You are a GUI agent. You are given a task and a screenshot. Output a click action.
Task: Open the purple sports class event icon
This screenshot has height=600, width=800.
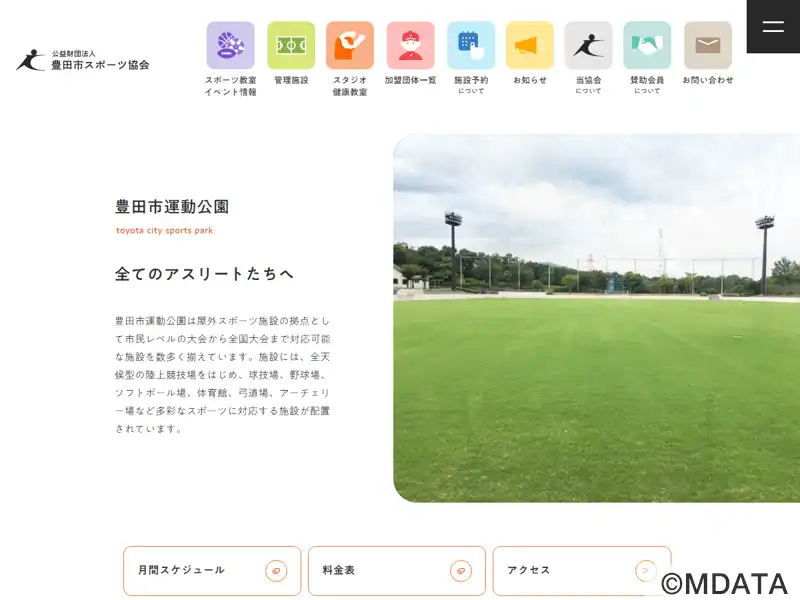pos(231,45)
